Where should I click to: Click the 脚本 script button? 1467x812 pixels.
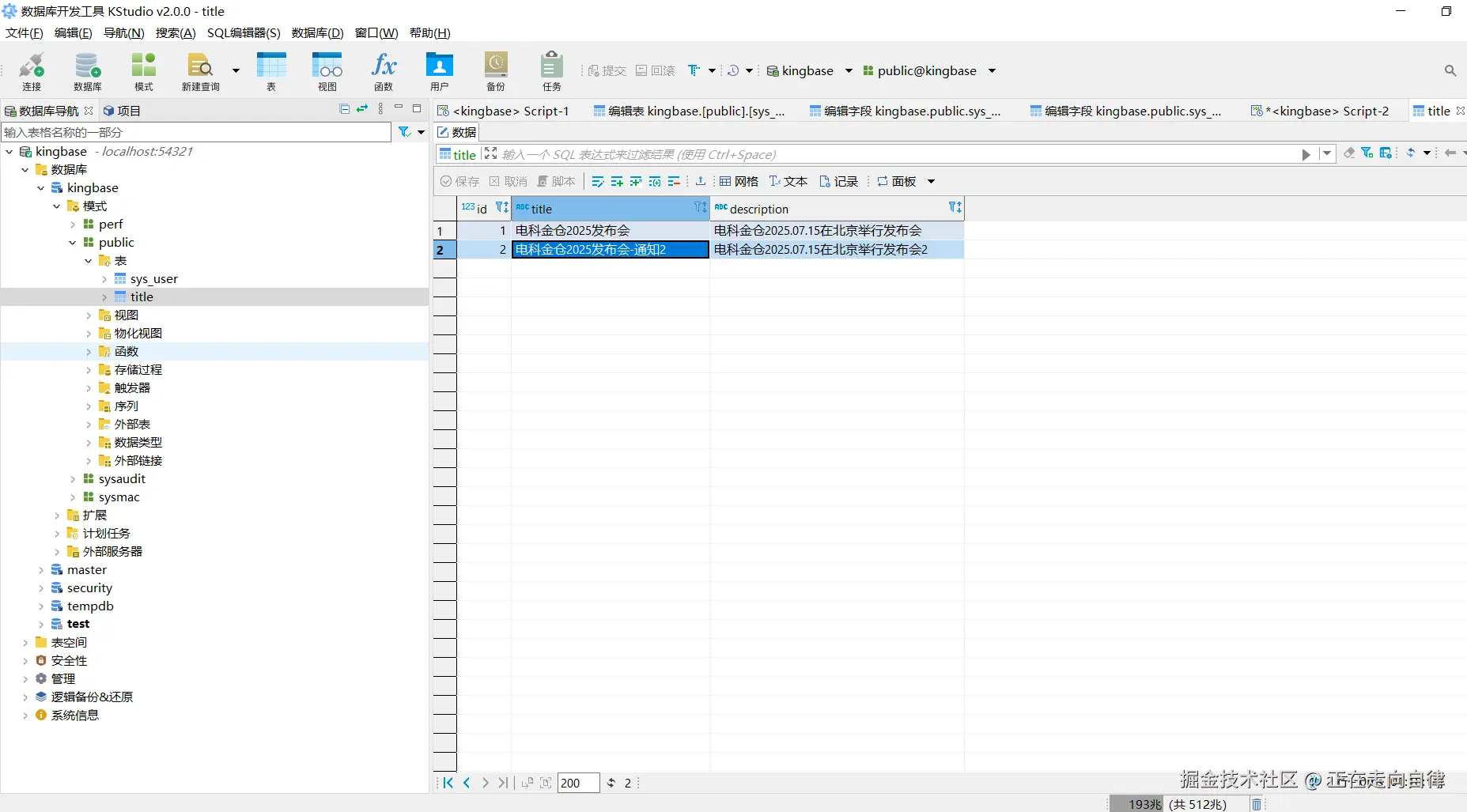click(556, 182)
